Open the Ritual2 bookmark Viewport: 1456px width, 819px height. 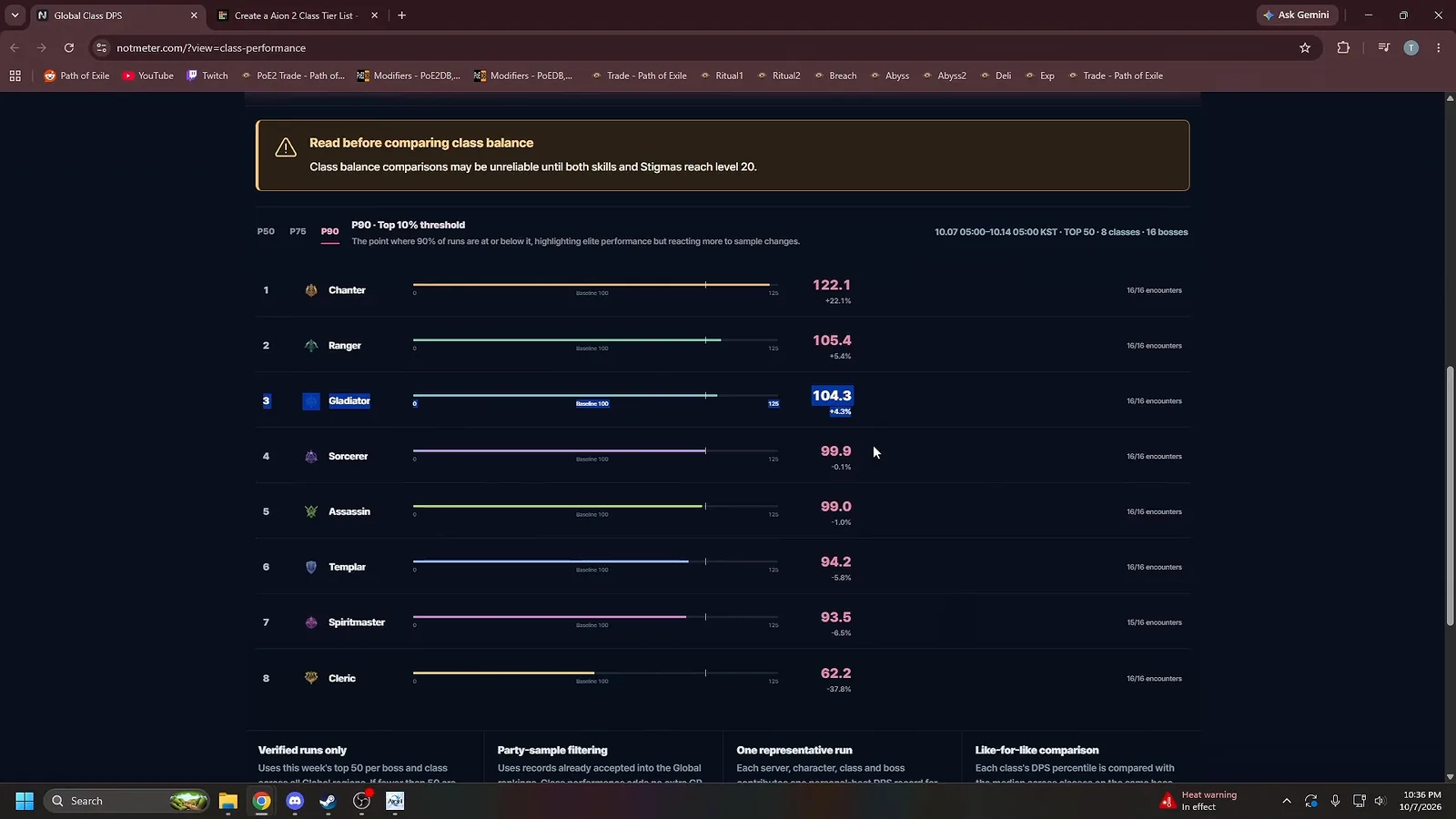779,76
